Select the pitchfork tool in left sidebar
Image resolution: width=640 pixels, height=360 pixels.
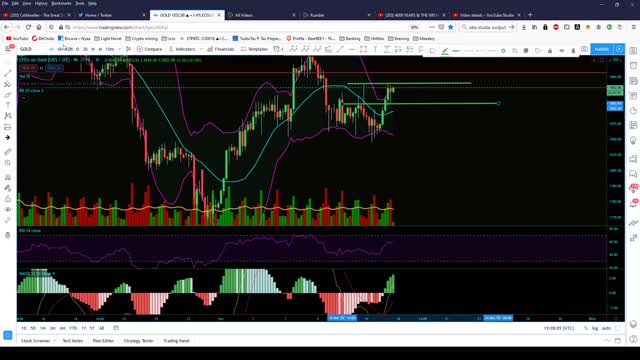(x=8, y=84)
